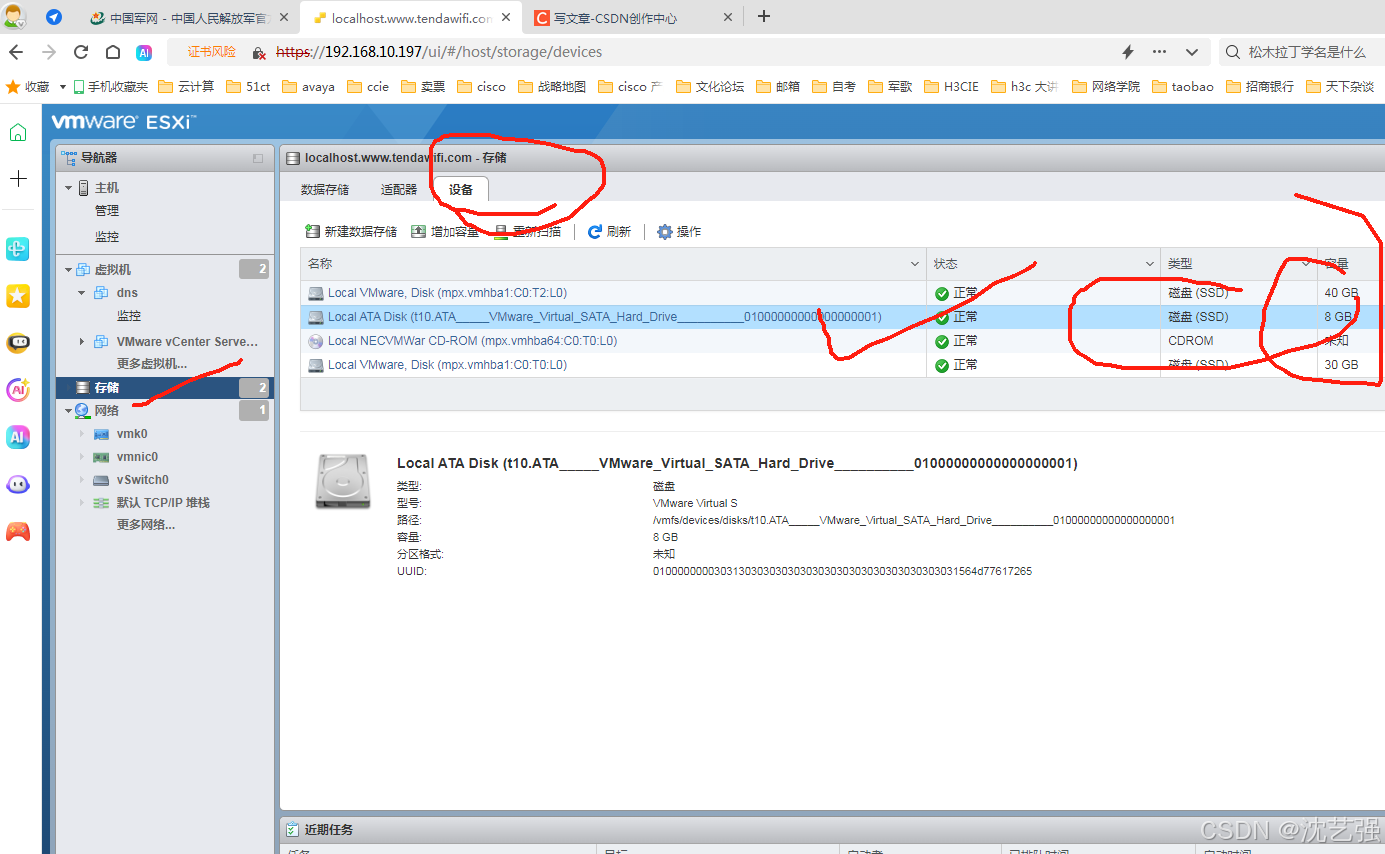Collapse the 网络 tree node
This screenshot has width=1385, height=854.
tap(68, 411)
